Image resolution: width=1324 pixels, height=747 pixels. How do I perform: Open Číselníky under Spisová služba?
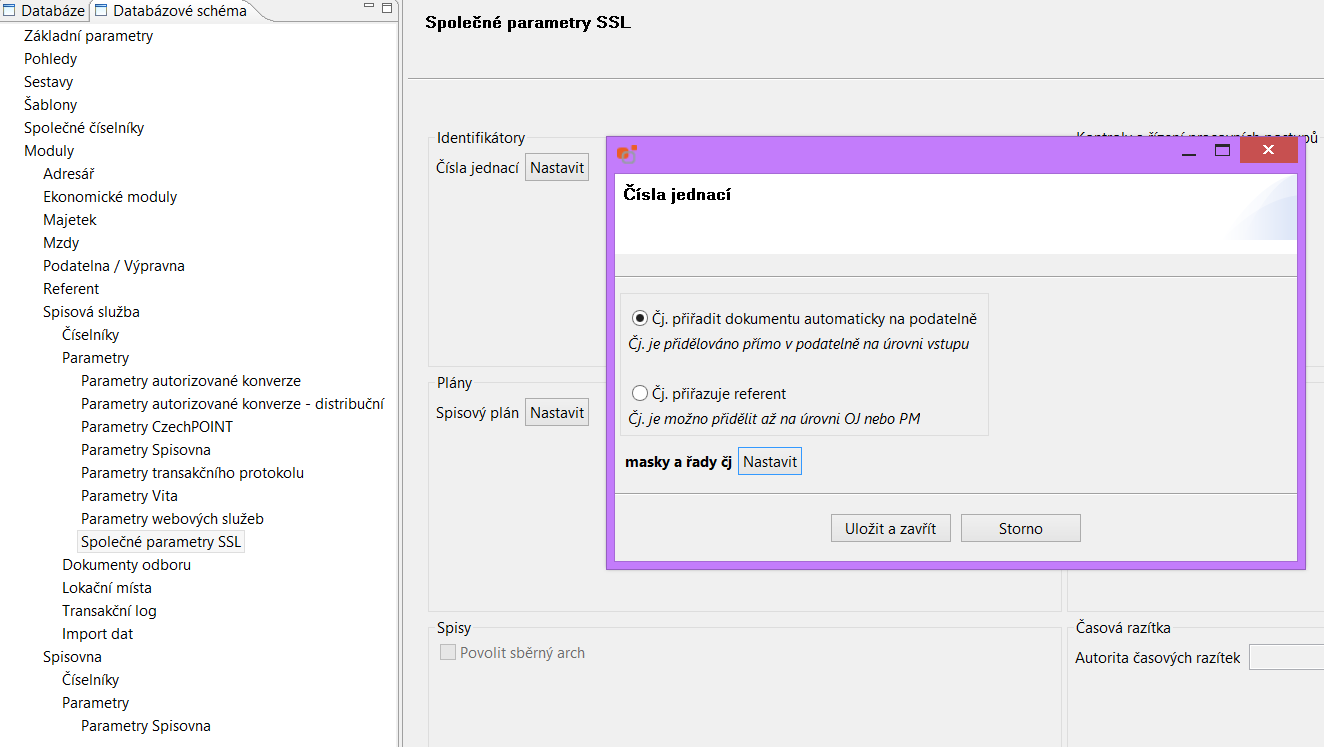tap(90, 335)
